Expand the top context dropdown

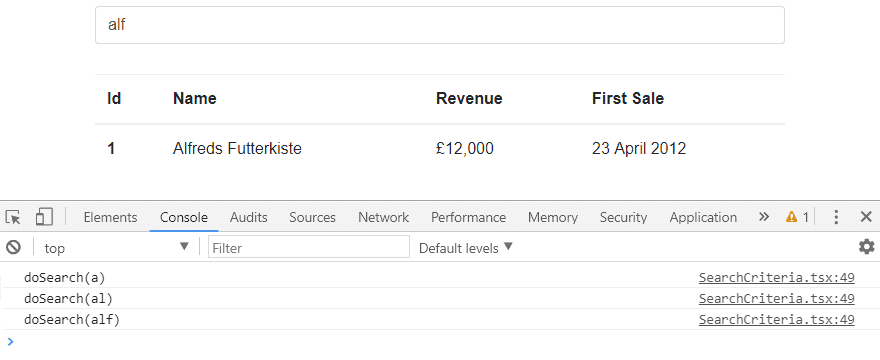click(x=117, y=248)
